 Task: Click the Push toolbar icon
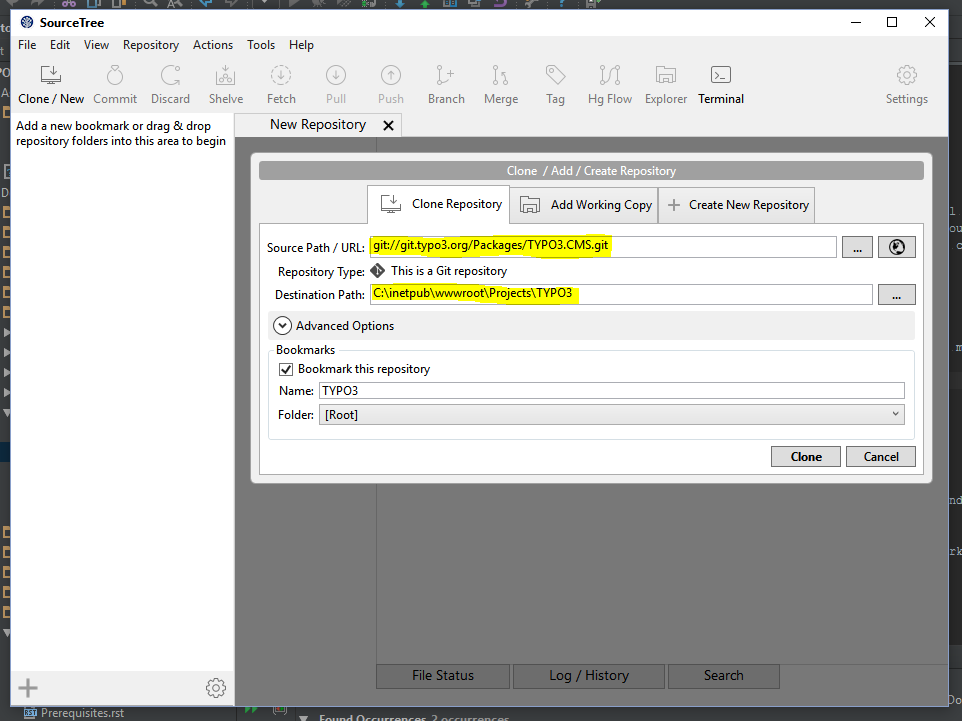(391, 75)
